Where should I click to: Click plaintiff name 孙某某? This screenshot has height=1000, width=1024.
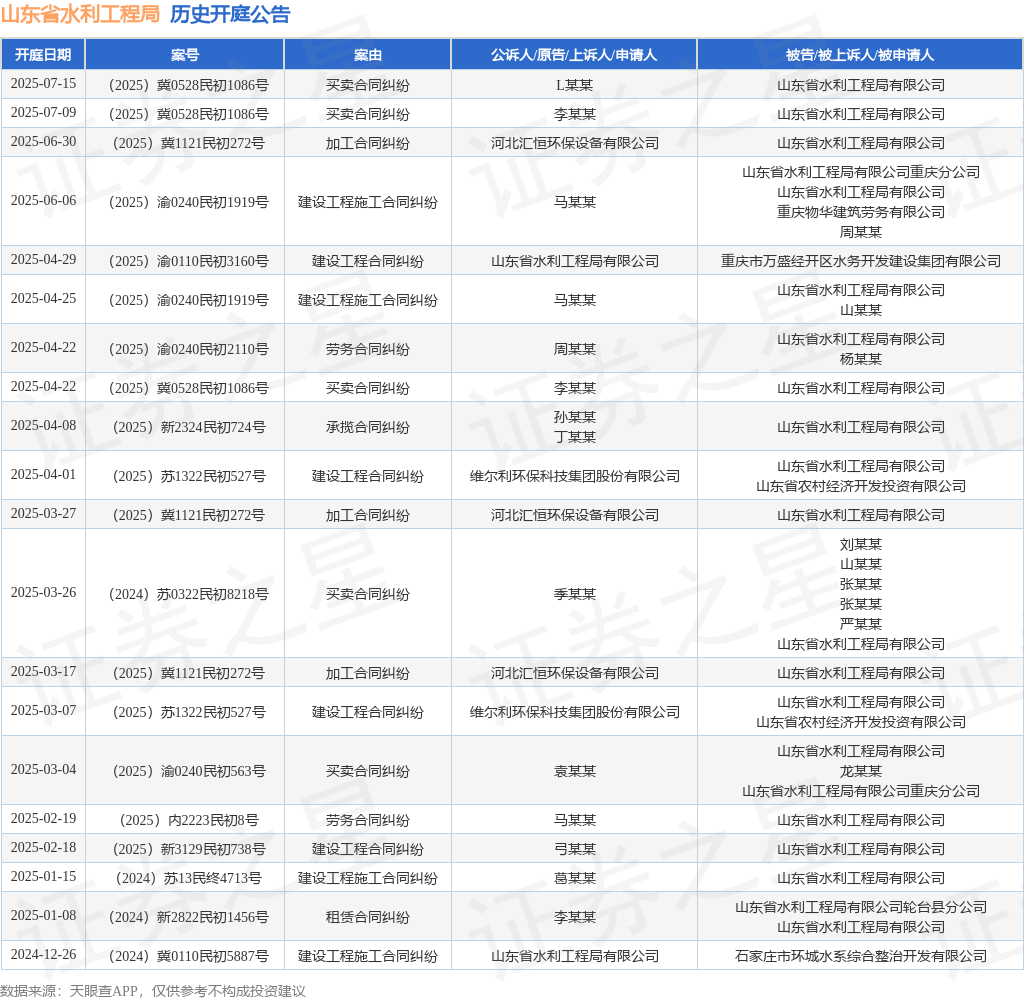pos(575,417)
